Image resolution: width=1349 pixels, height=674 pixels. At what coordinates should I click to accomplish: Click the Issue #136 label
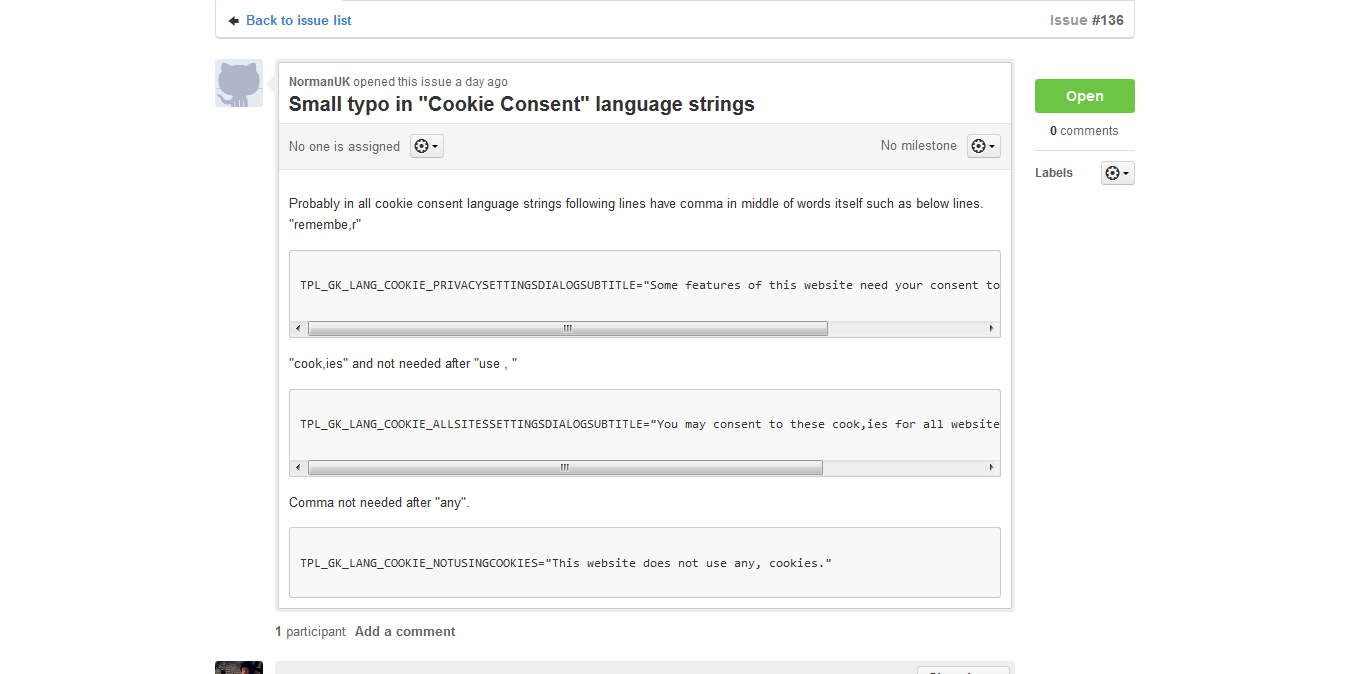tap(1086, 20)
